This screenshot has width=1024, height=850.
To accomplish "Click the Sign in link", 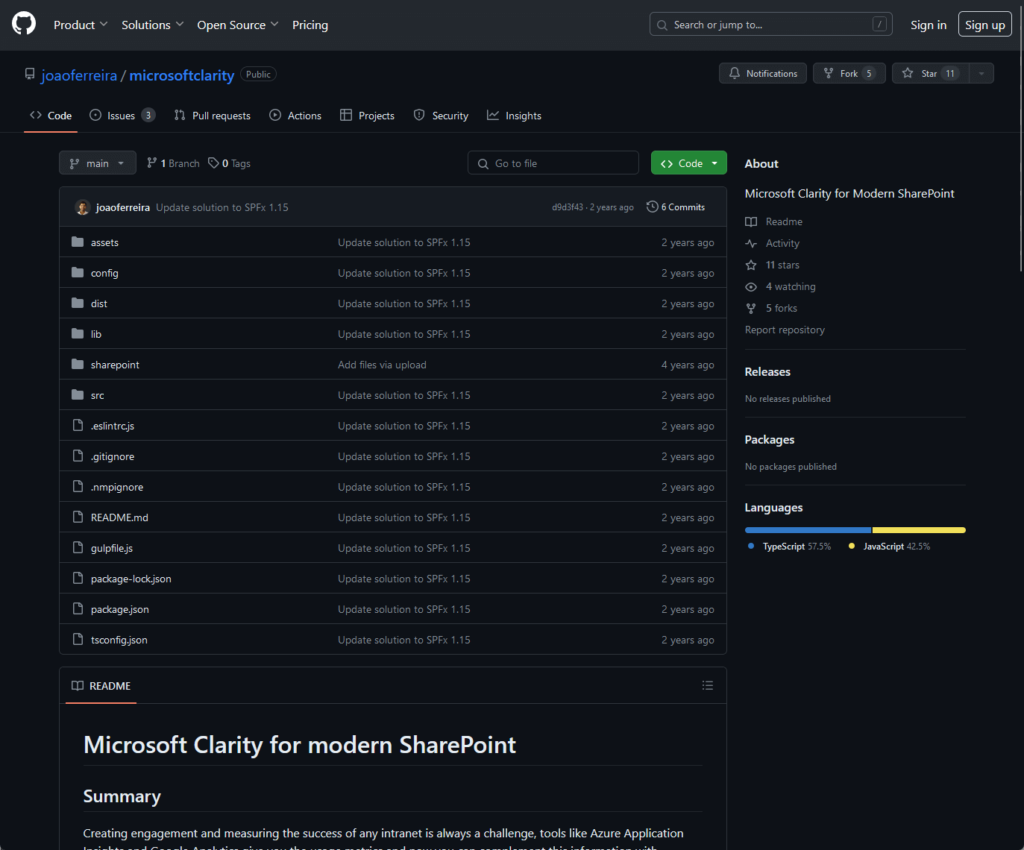I will tap(928, 25).
